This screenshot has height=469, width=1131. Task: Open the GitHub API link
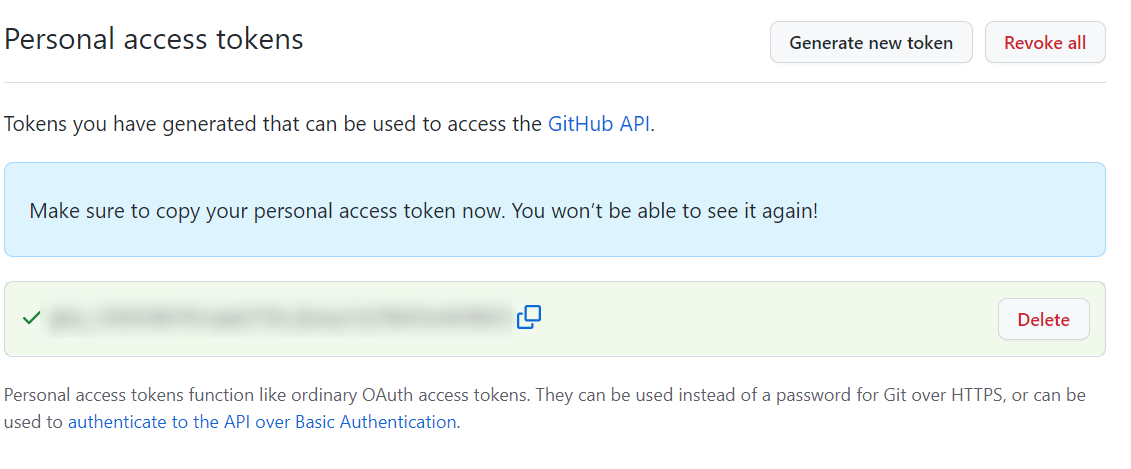(x=599, y=124)
